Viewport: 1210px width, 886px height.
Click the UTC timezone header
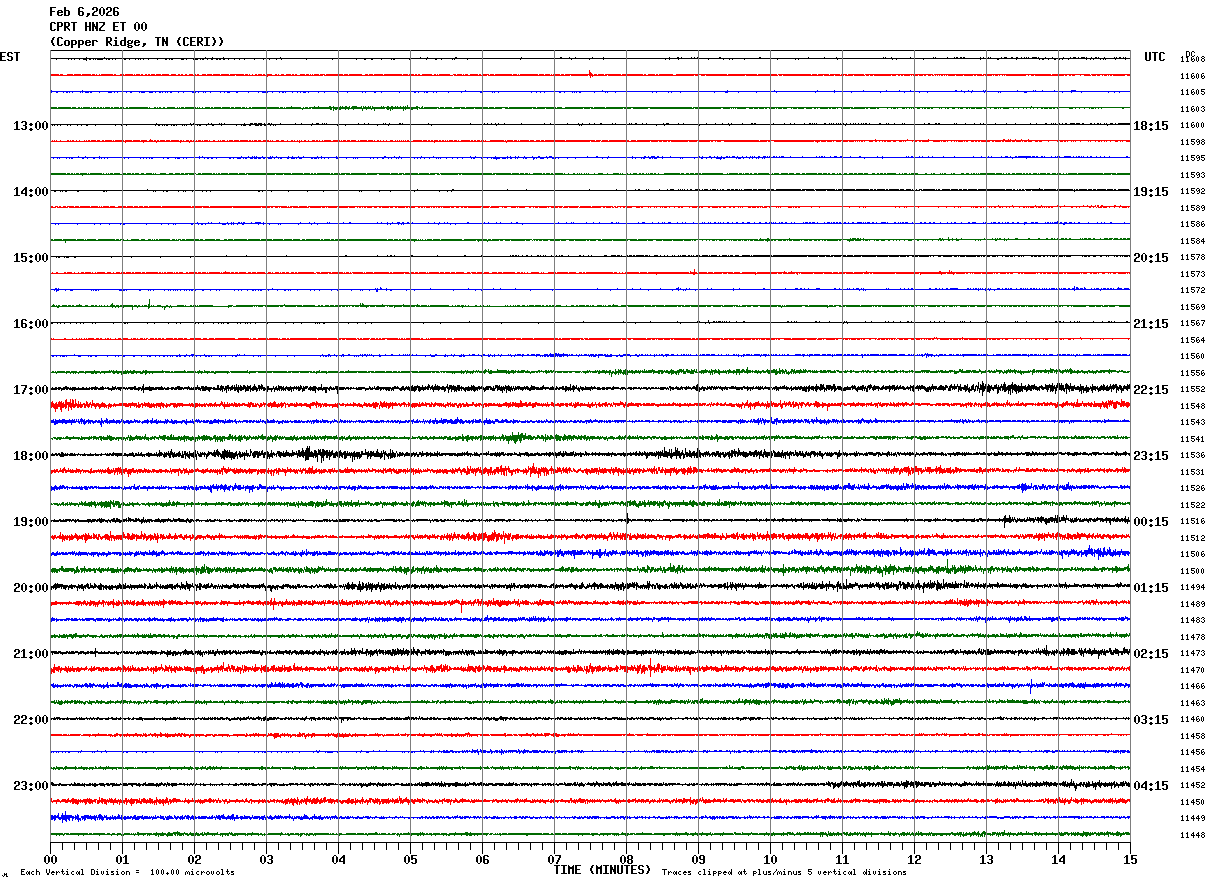tap(1155, 57)
